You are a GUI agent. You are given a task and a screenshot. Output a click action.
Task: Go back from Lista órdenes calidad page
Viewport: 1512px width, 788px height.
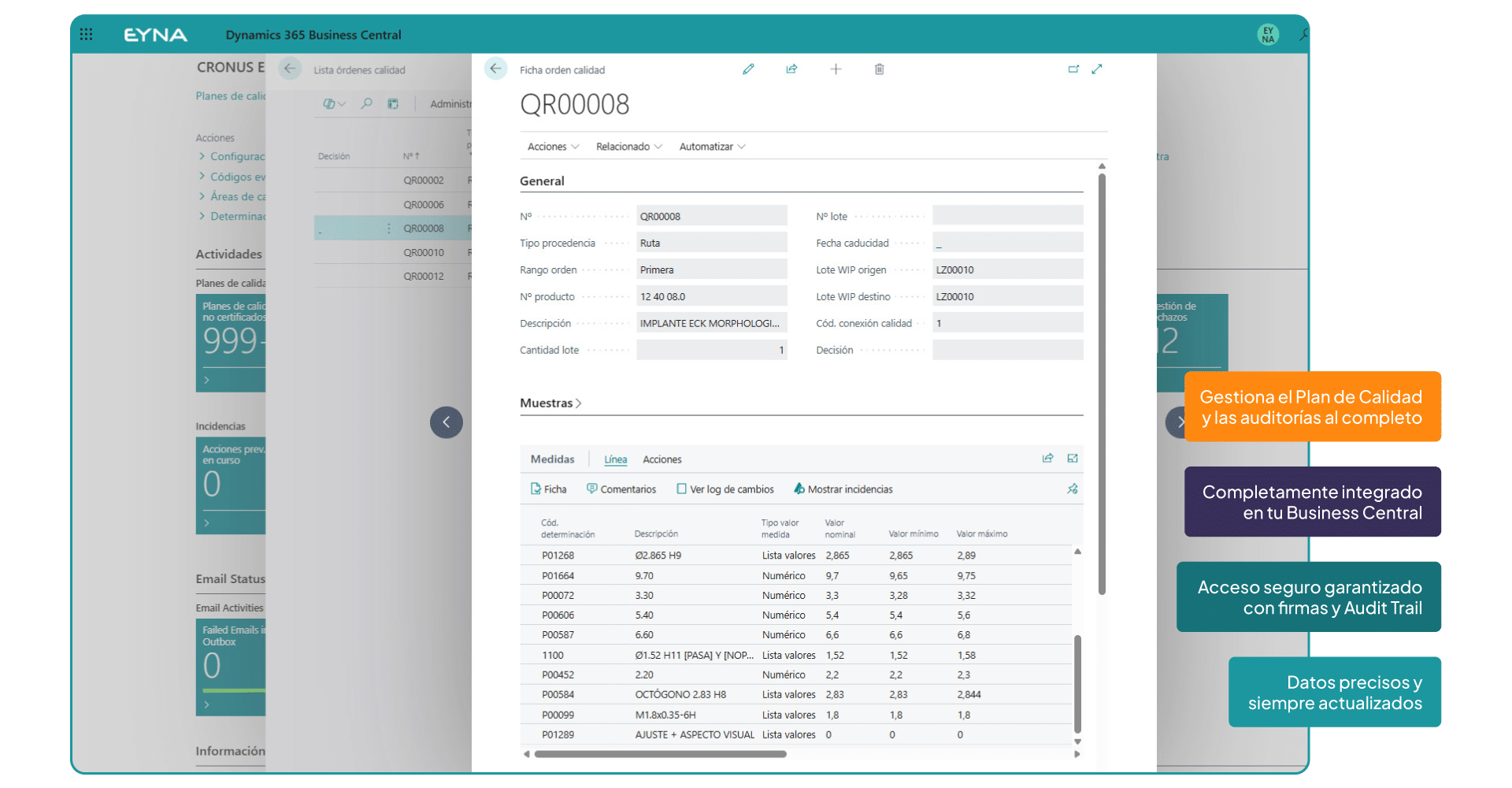click(290, 69)
